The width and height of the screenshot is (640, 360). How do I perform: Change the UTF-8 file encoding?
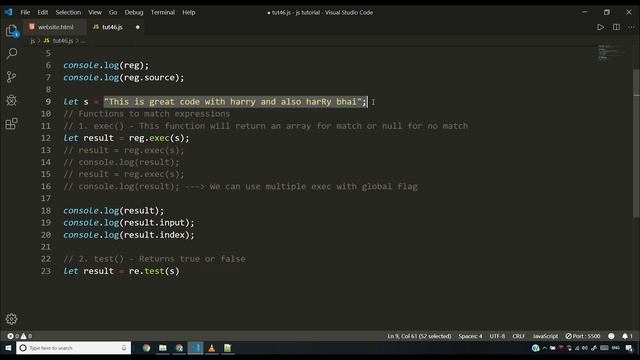point(497,336)
